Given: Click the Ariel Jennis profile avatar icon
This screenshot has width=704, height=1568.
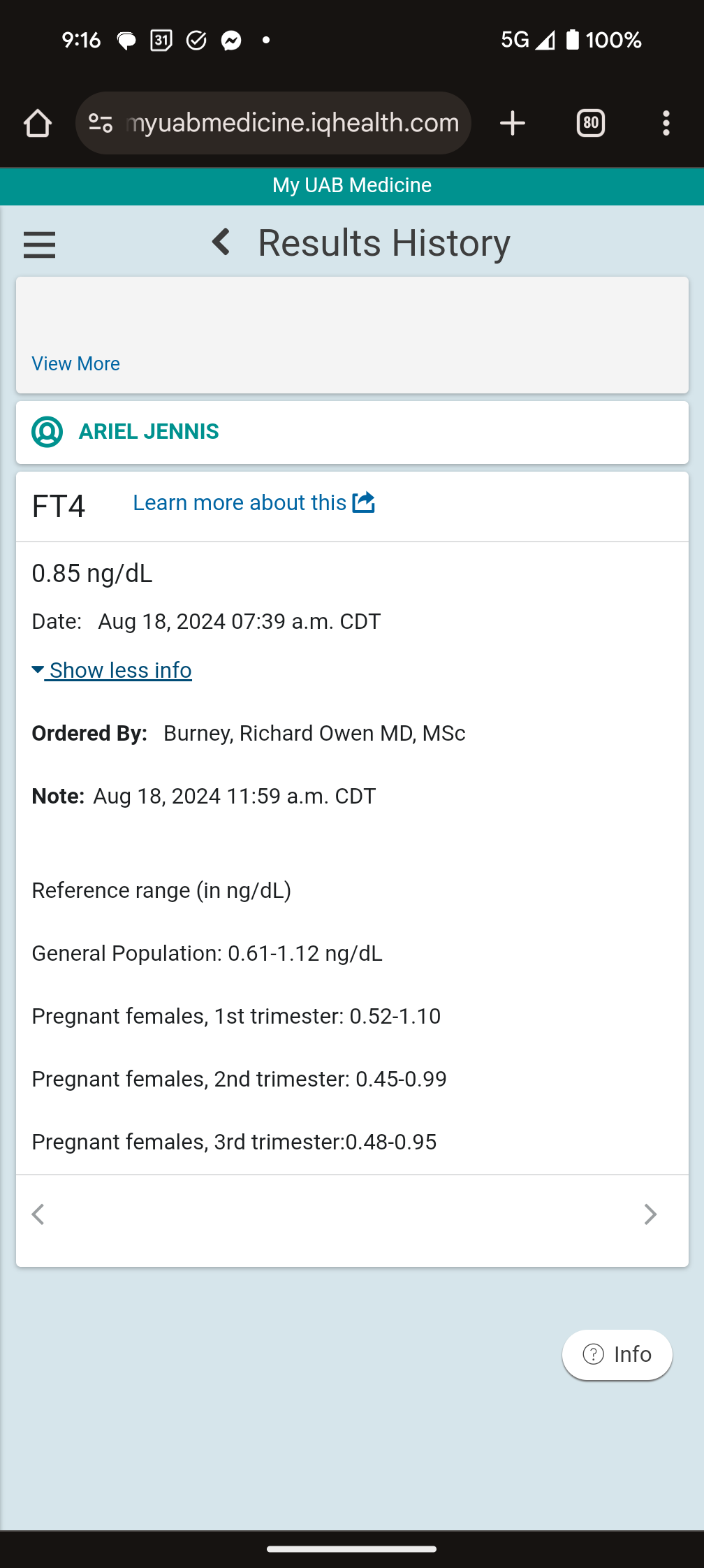Looking at the screenshot, I should 47,432.
